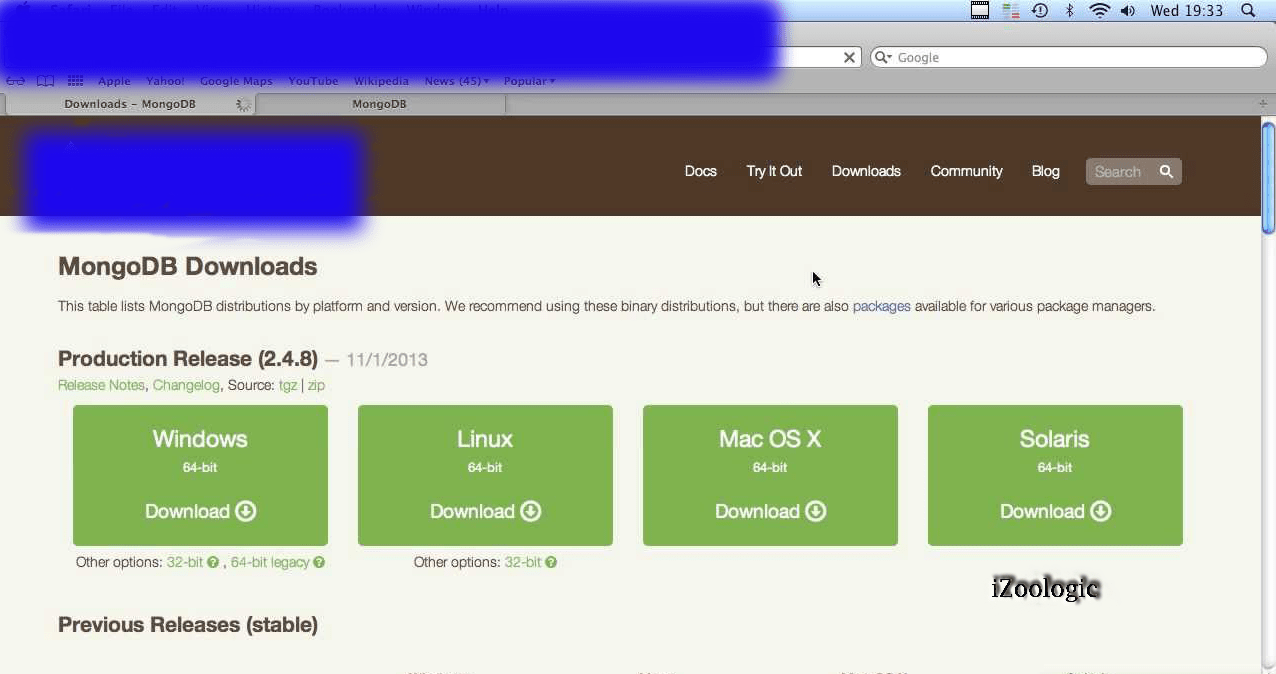The width and height of the screenshot is (1276, 674).
Task: Open the Google search engine dropdown magnifier
Action: 883,58
